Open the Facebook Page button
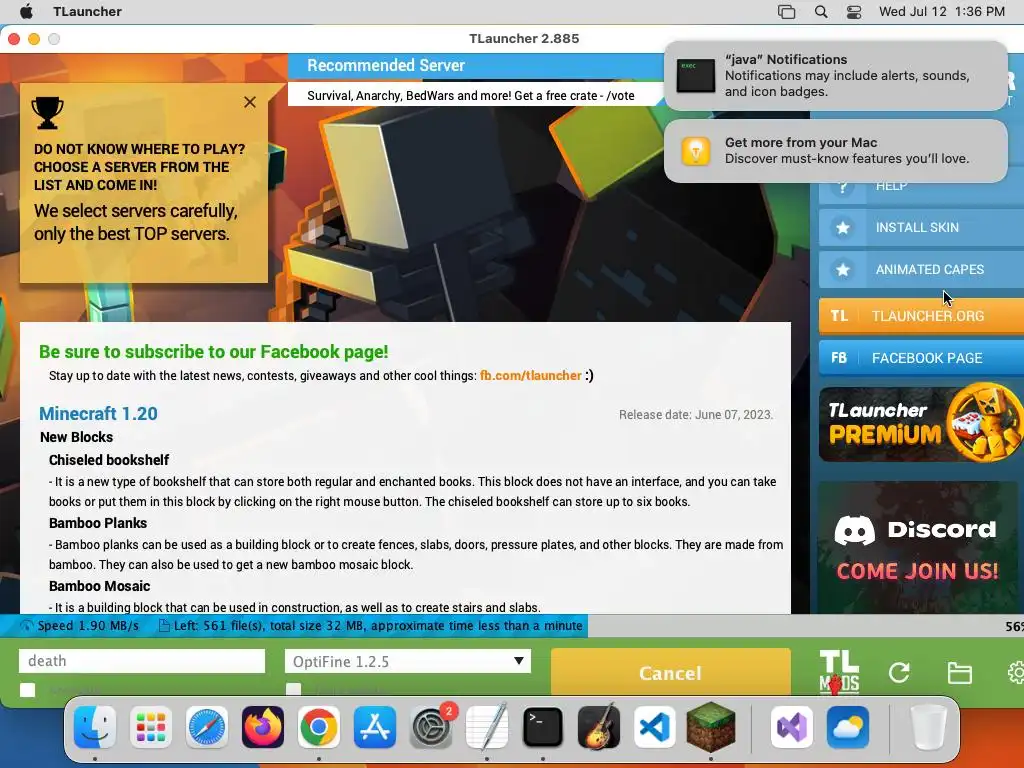1024x768 pixels. pyautogui.click(x=921, y=358)
